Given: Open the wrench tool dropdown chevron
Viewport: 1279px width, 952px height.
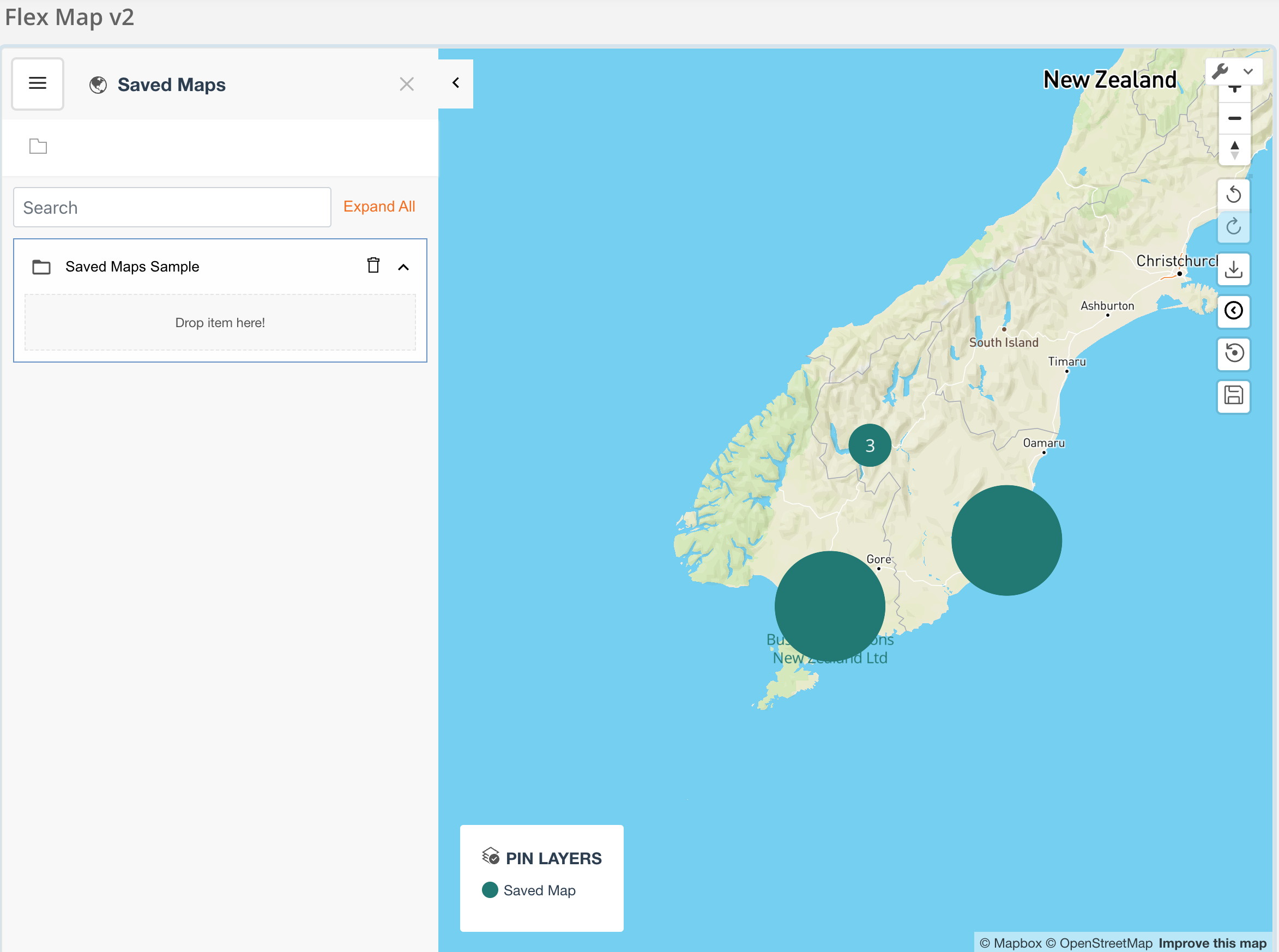Looking at the screenshot, I should pyautogui.click(x=1248, y=72).
